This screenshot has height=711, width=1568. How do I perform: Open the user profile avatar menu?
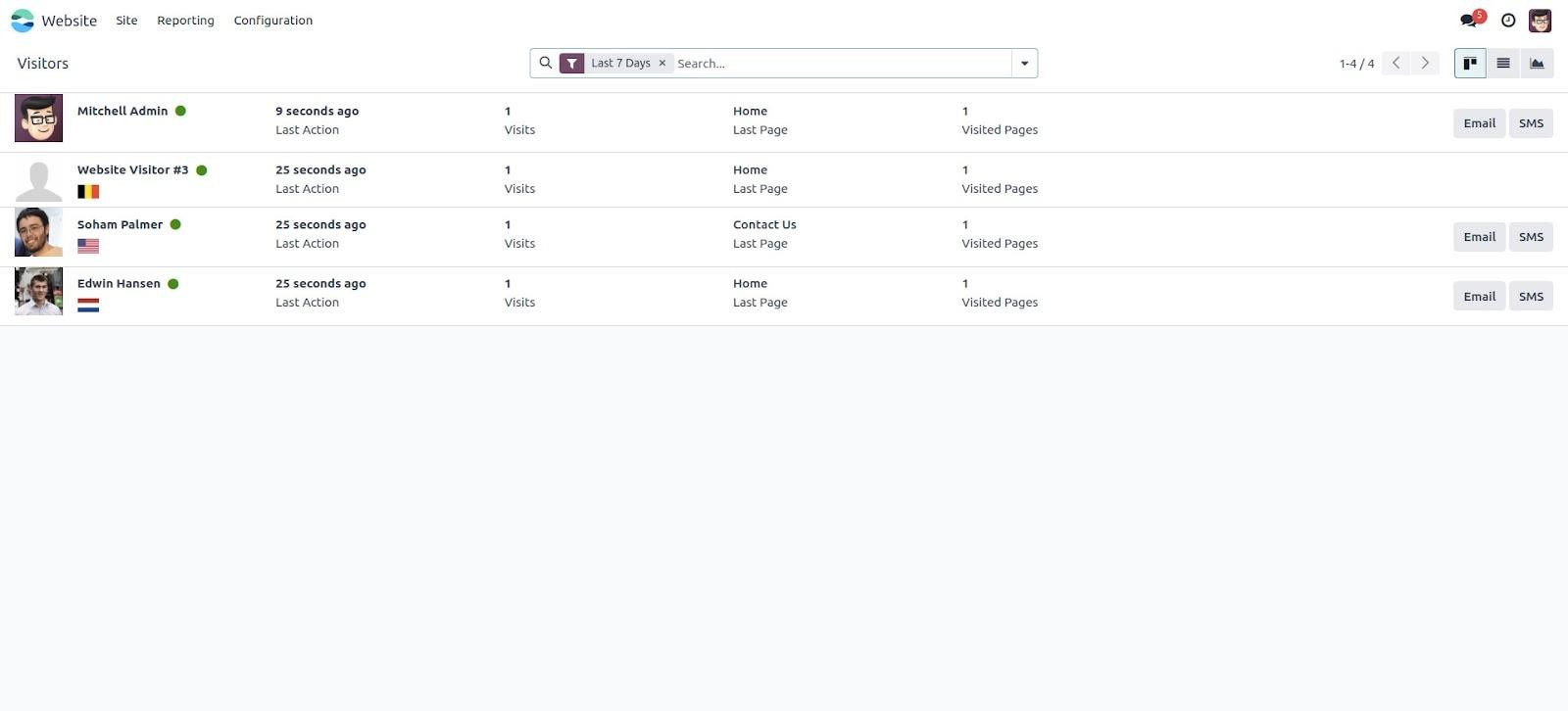coord(1540,20)
